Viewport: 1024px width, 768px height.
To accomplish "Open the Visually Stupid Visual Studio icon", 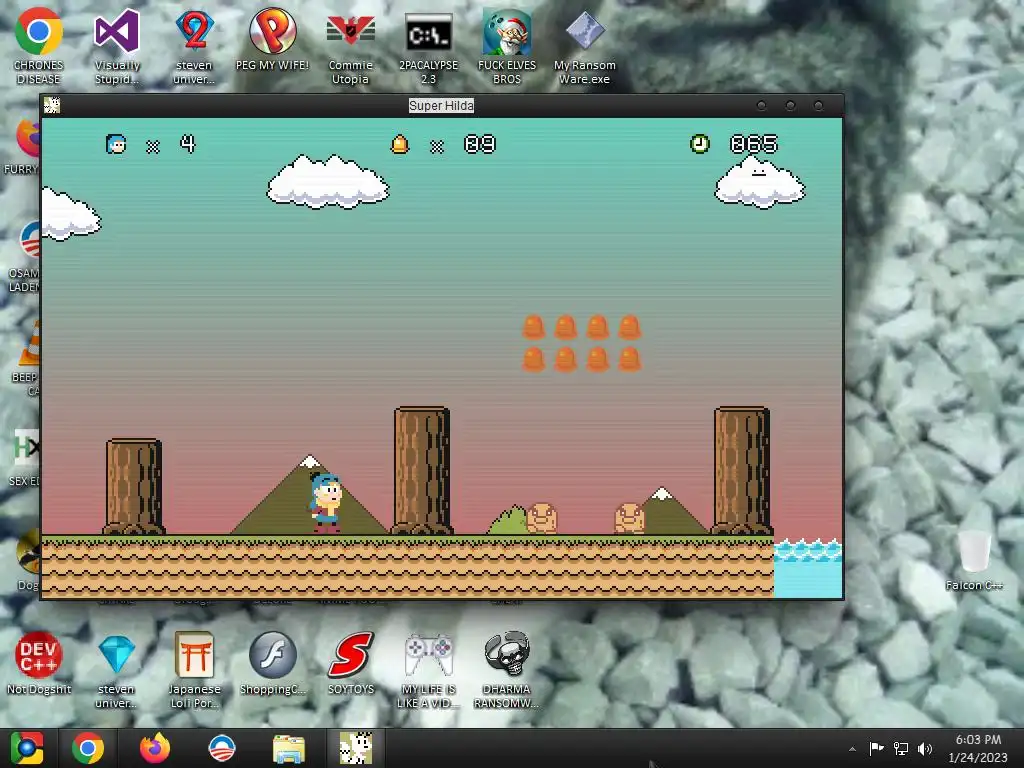I will [117, 46].
